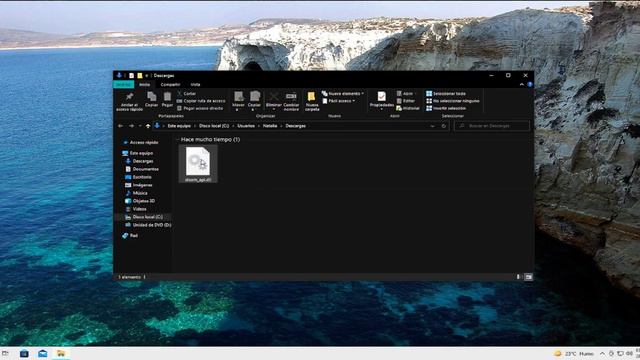The width and height of the screenshot is (640, 360).
Task: Click the refresh button in address bar
Action: tap(444, 126)
